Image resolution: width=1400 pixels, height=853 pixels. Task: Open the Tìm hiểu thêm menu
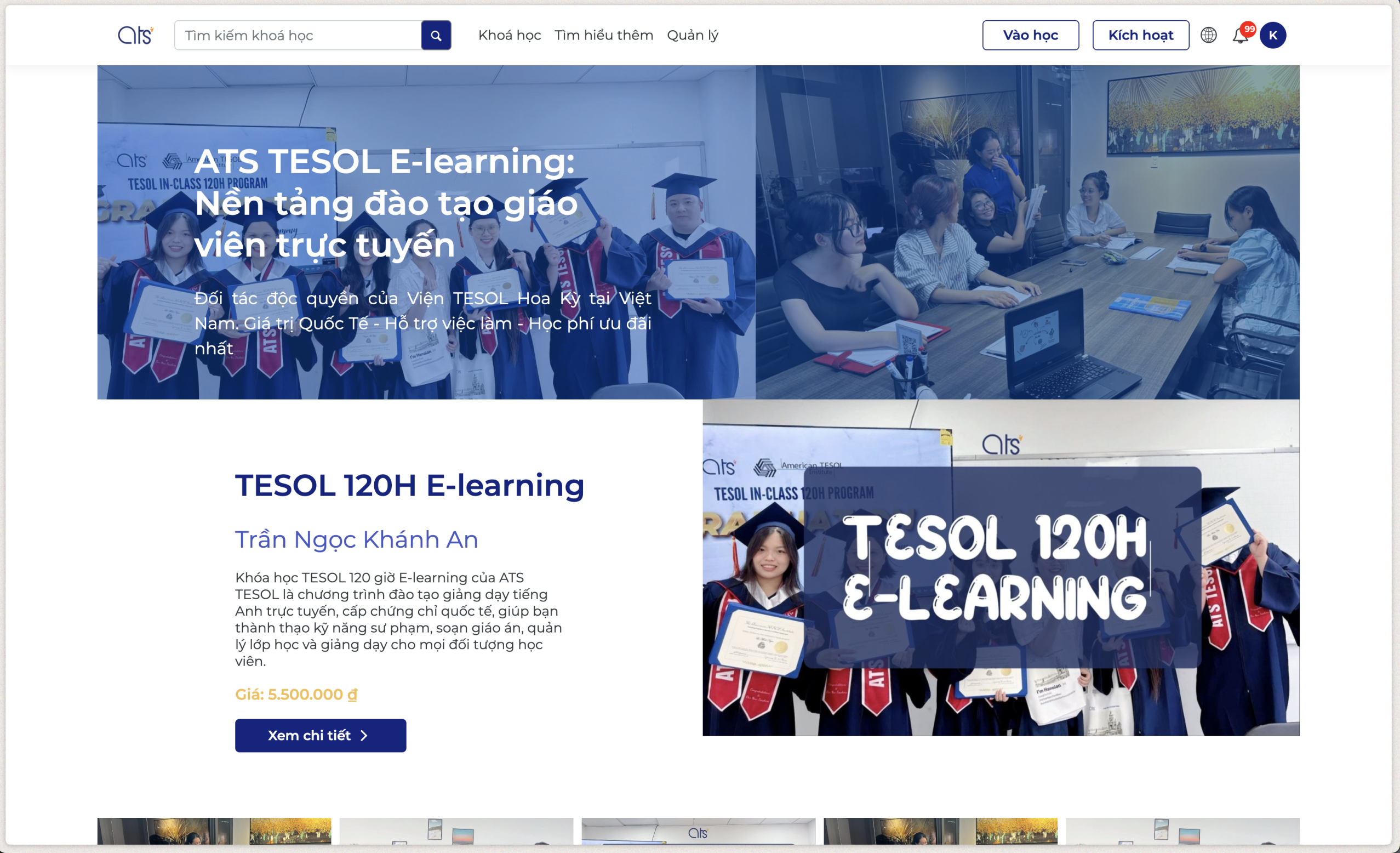(x=603, y=35)
